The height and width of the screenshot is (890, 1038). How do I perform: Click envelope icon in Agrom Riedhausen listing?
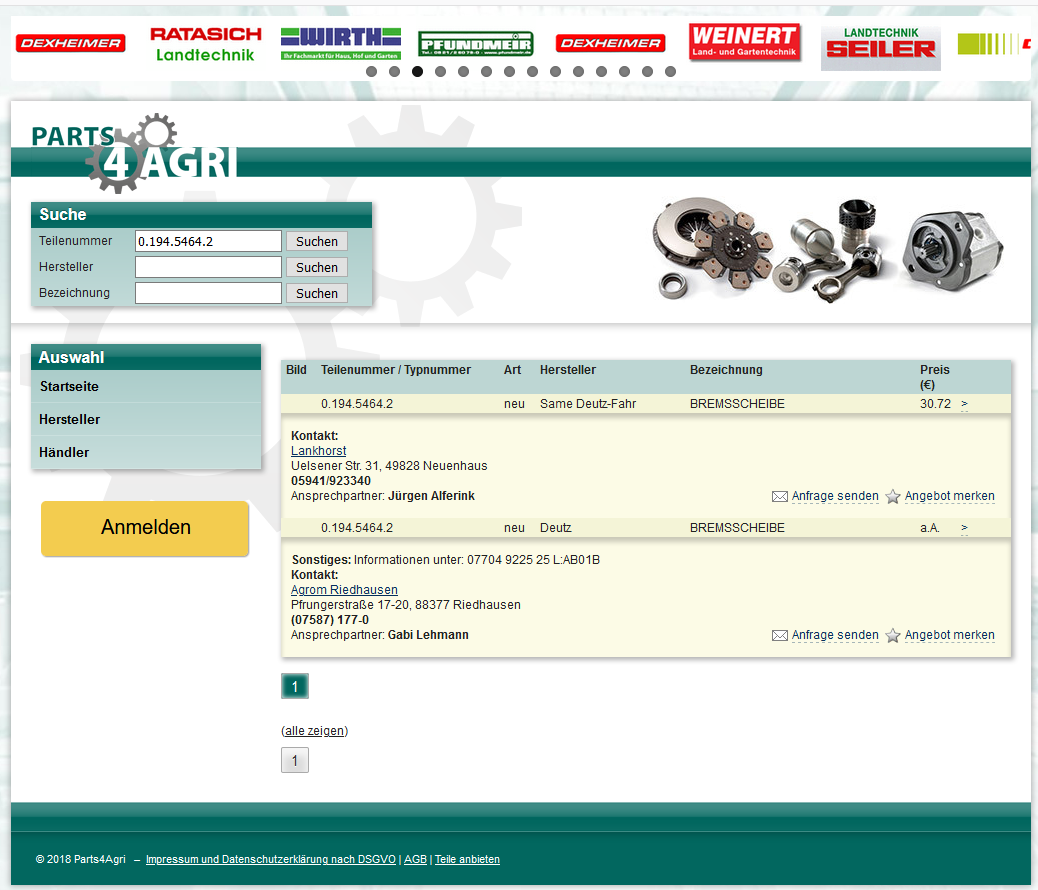pos(780,636)
